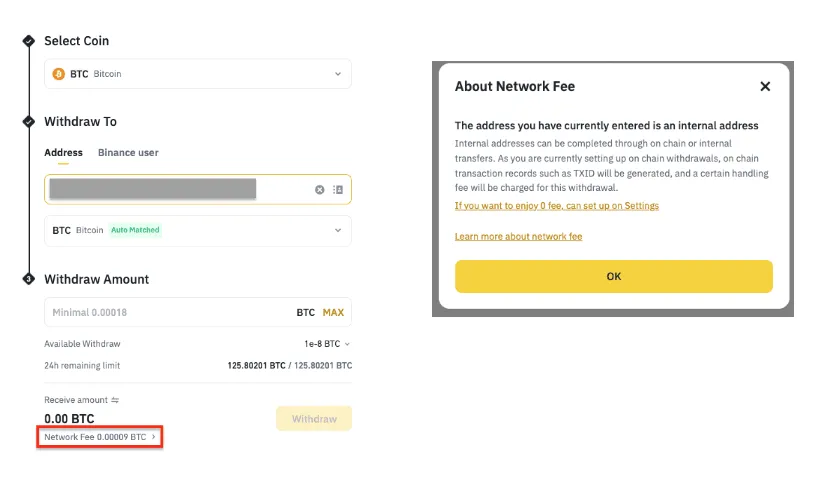Open the set up on Settings link
This screenshot has width=822, height=501.
point(556,206)
